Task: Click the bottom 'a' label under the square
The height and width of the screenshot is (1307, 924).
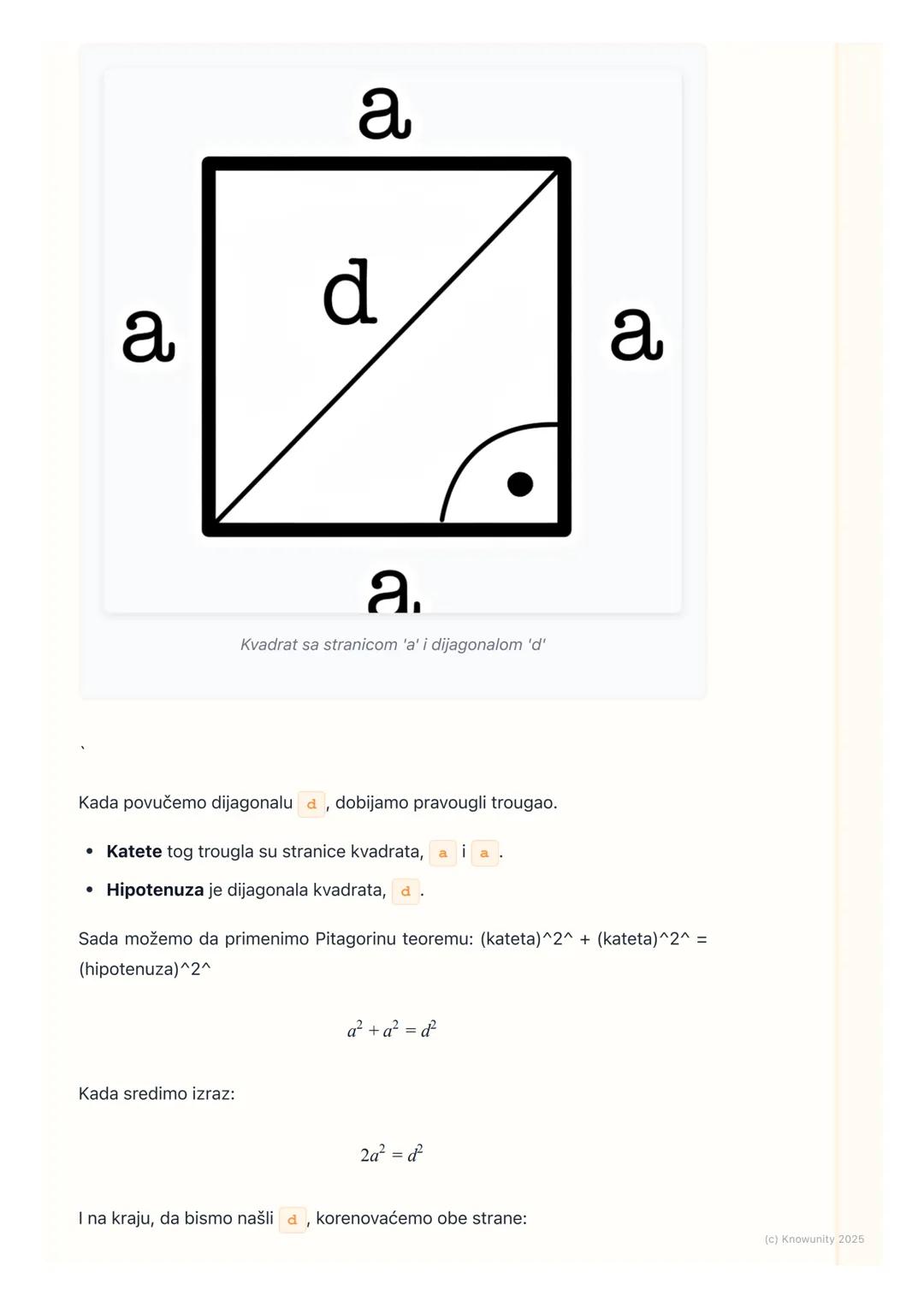Action: [x=393, y=591]
